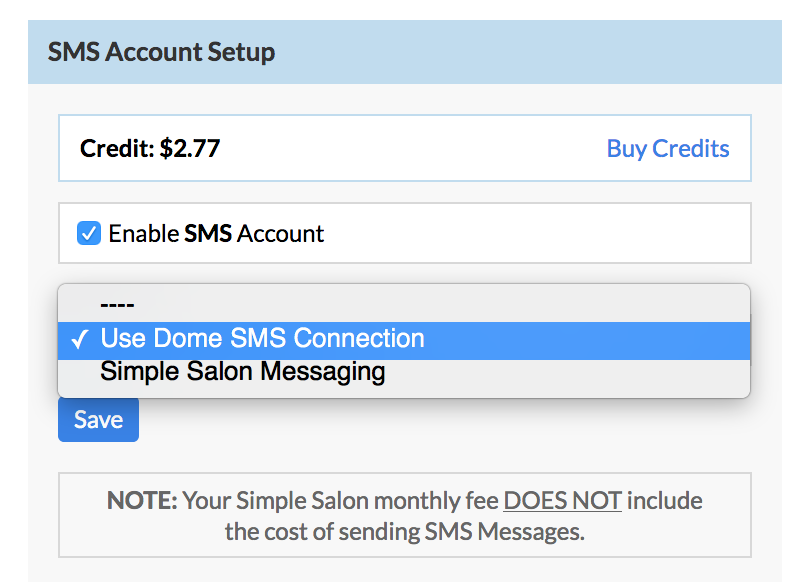Click the highlighted blue dropdown row
The image size is (800, 582).
(x=404, y=340)
